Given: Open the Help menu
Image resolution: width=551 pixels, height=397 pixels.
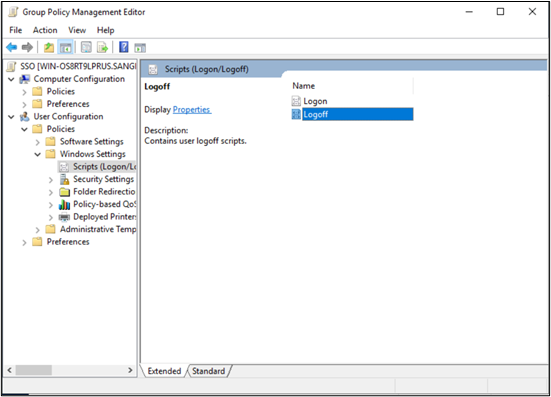Looking at the screenshot, I should (x=105, y=30).
